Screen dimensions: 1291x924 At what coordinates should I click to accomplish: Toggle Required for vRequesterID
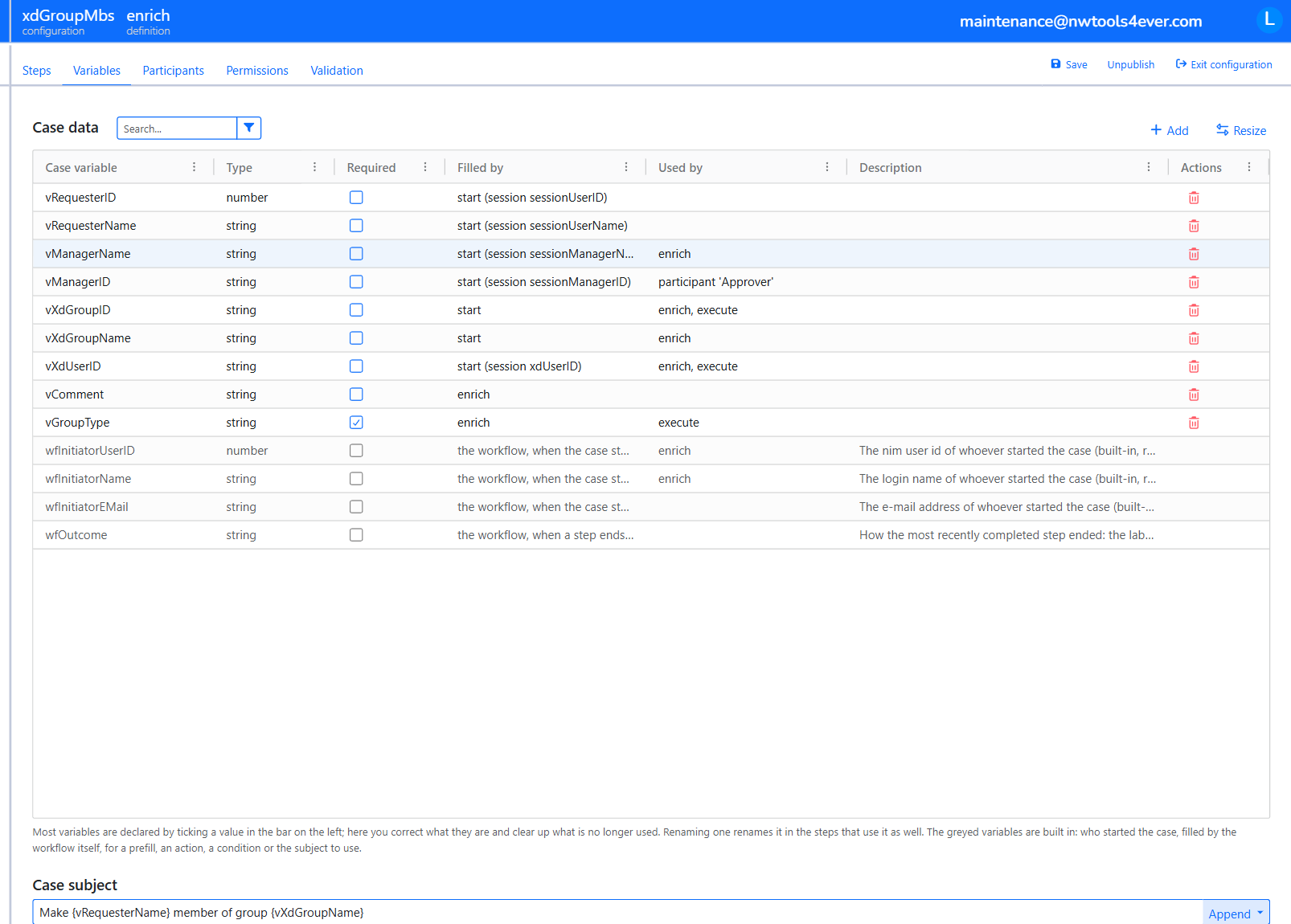[x=356, y=198]
